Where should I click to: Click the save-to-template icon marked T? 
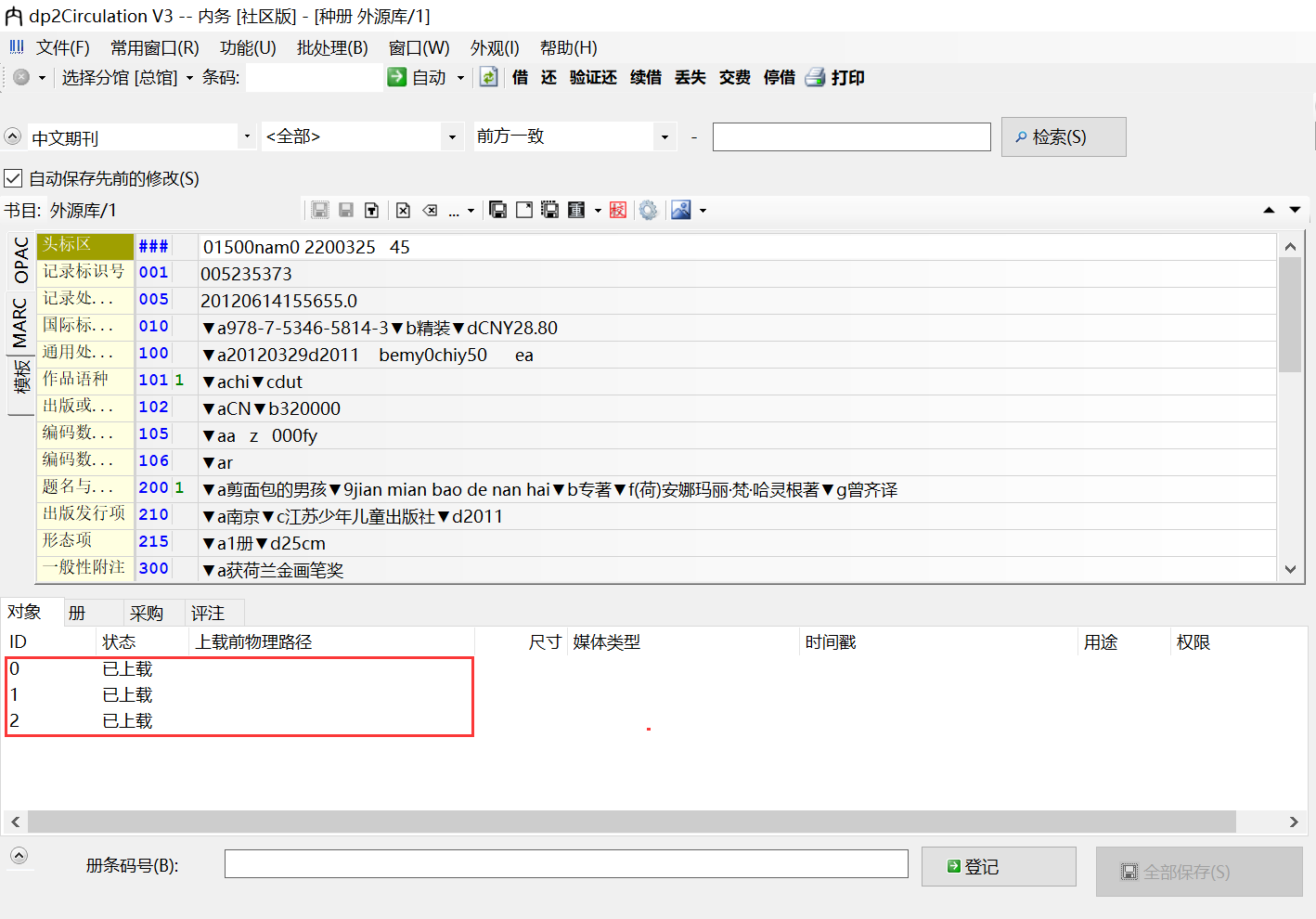[371, 210]
